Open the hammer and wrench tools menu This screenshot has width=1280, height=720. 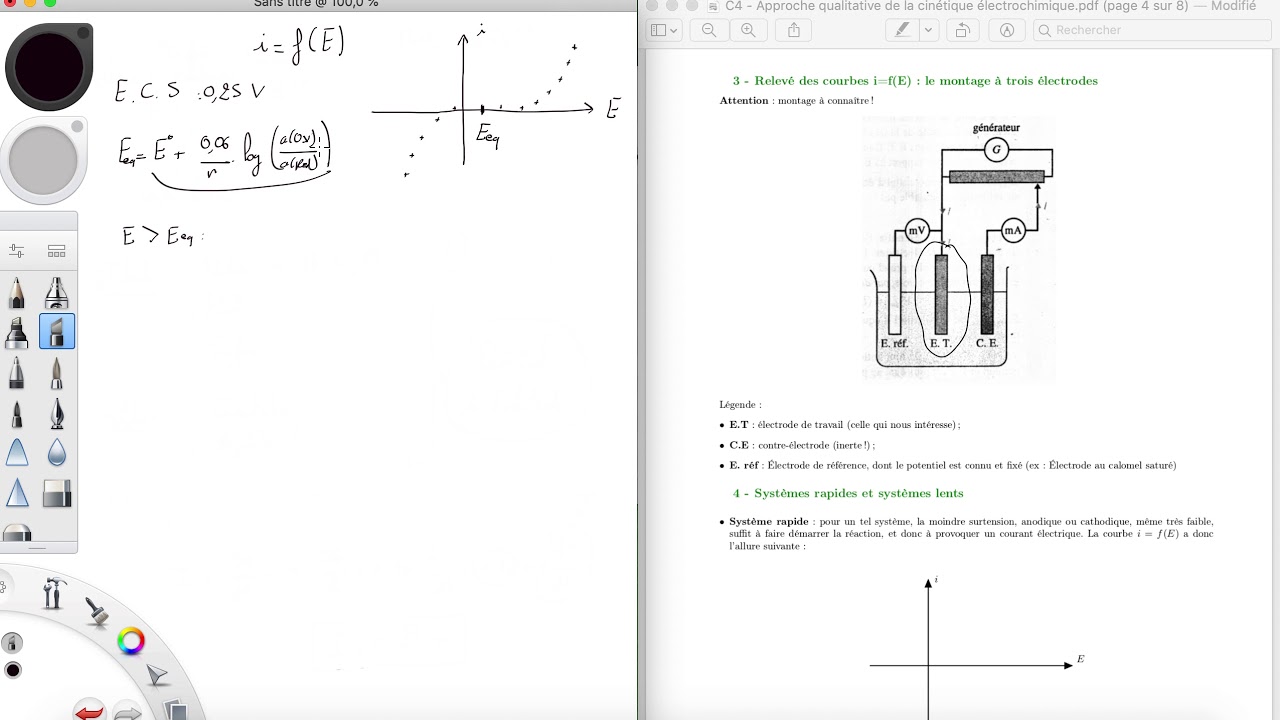coord(53,593)
